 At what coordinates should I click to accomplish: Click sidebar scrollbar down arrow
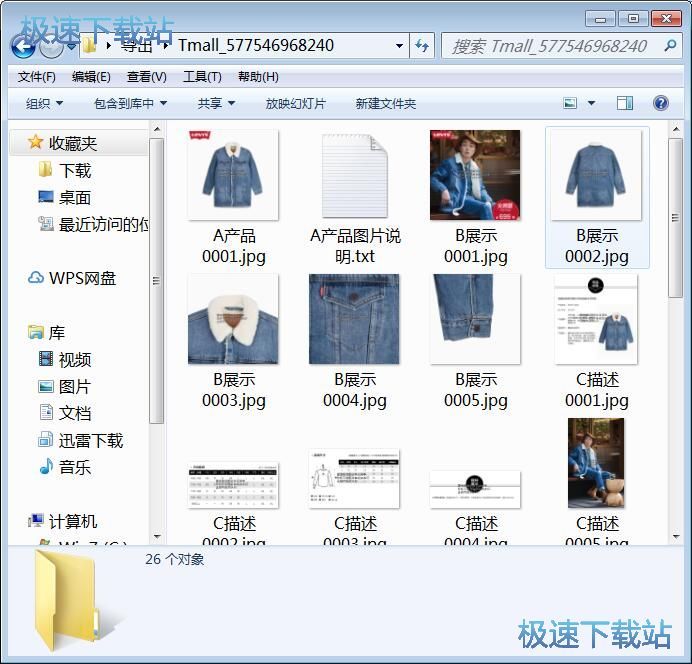pyautogui.click(x=157, y=537)
